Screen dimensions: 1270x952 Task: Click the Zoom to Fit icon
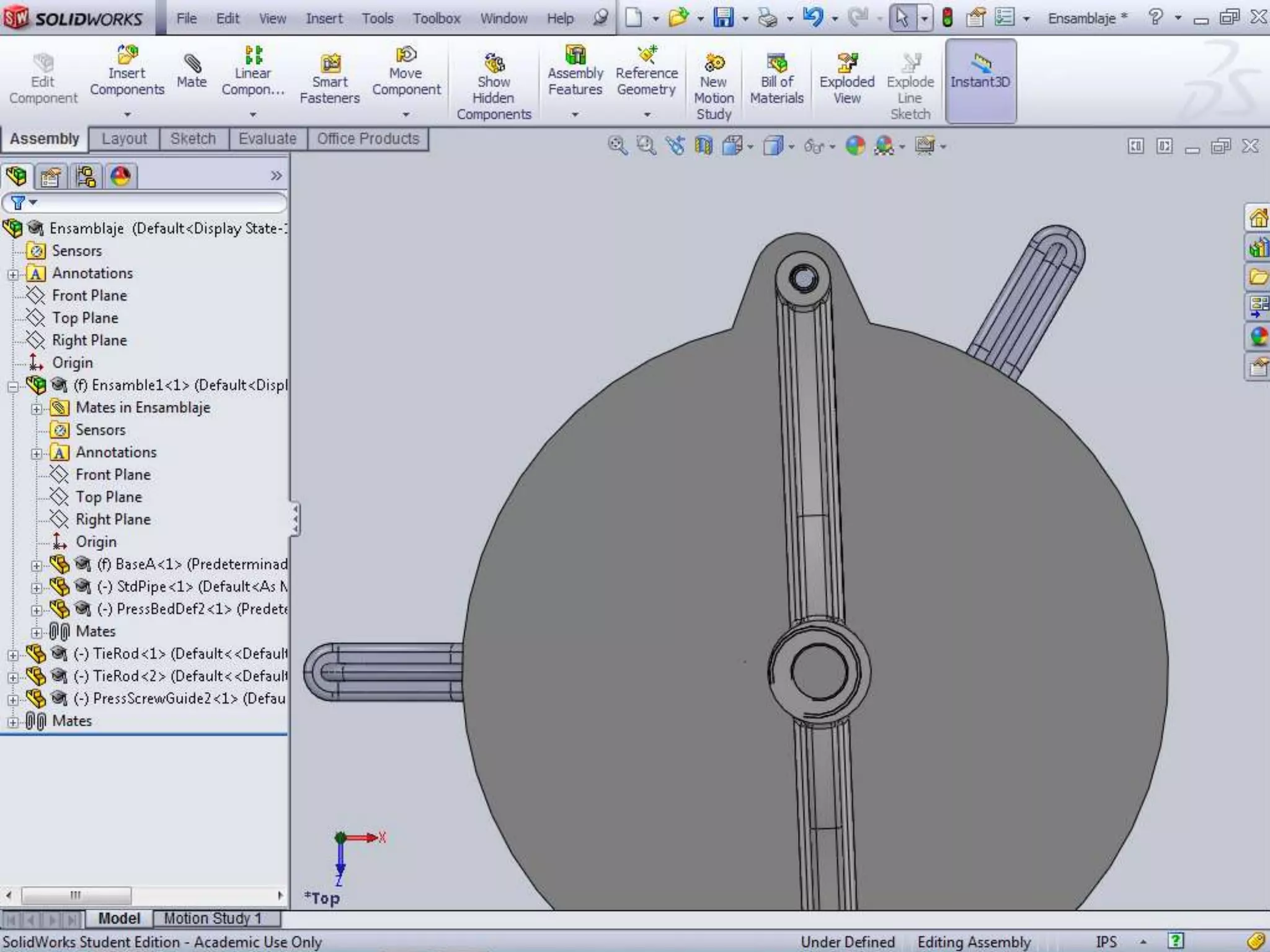pyautogui.click(x=617, y=146)
